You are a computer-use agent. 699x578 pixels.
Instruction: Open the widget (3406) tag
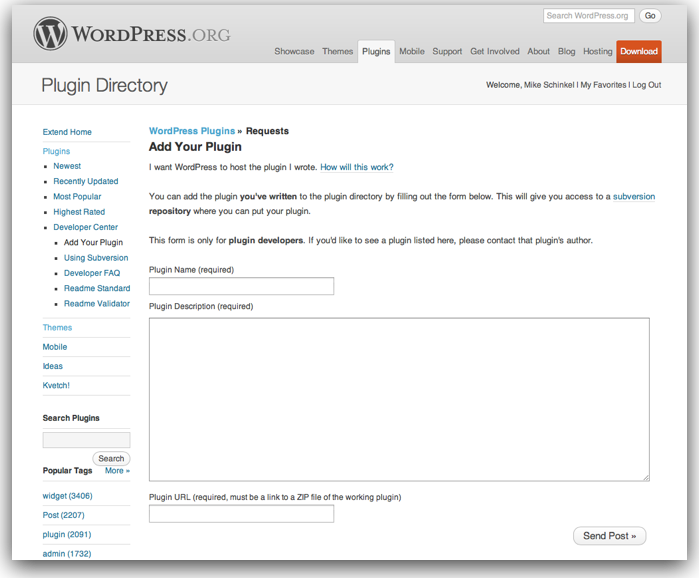pyautogui.click(x=67, y=496)
